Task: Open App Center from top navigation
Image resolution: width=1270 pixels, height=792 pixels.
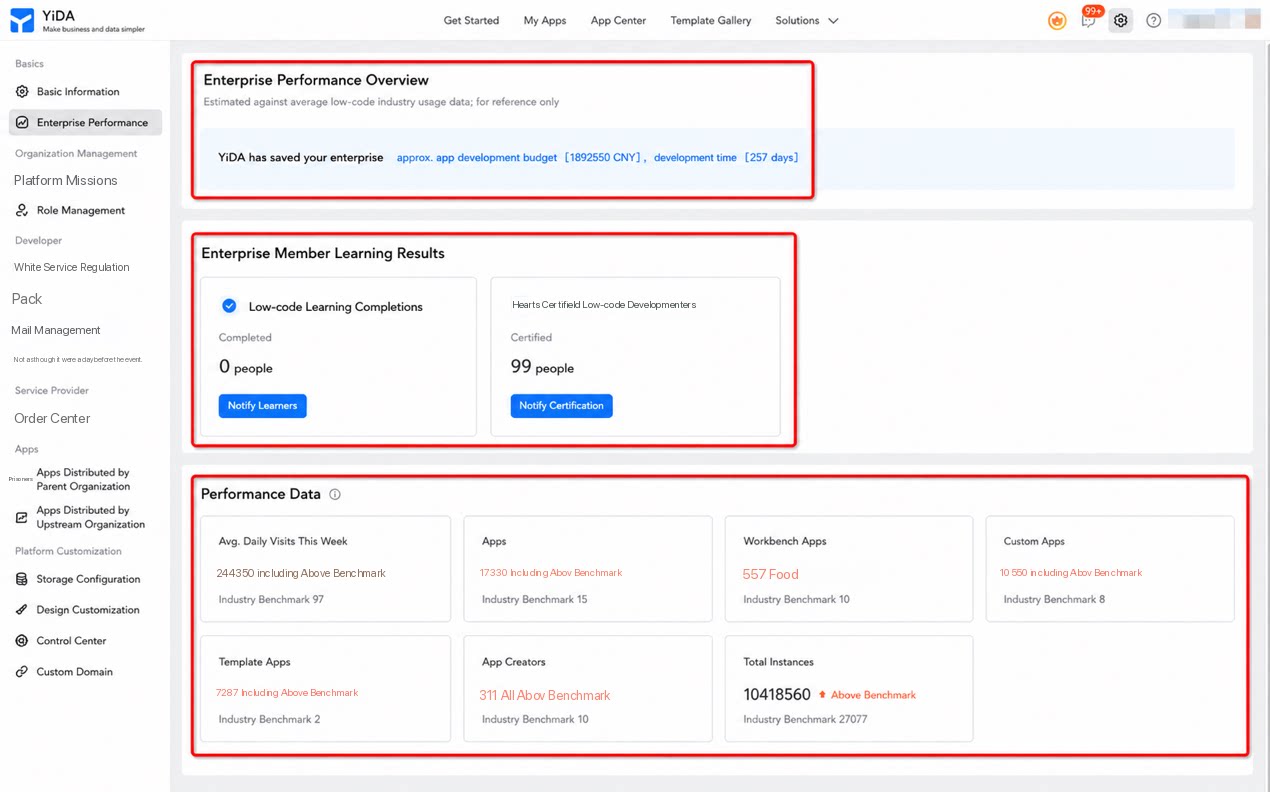Action: [618, 20]
